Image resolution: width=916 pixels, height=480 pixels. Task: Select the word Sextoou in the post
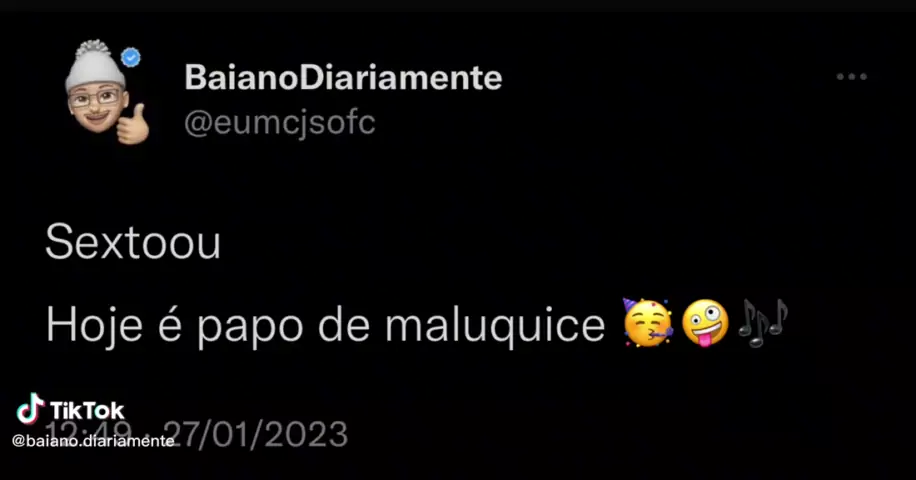[133, 242]
